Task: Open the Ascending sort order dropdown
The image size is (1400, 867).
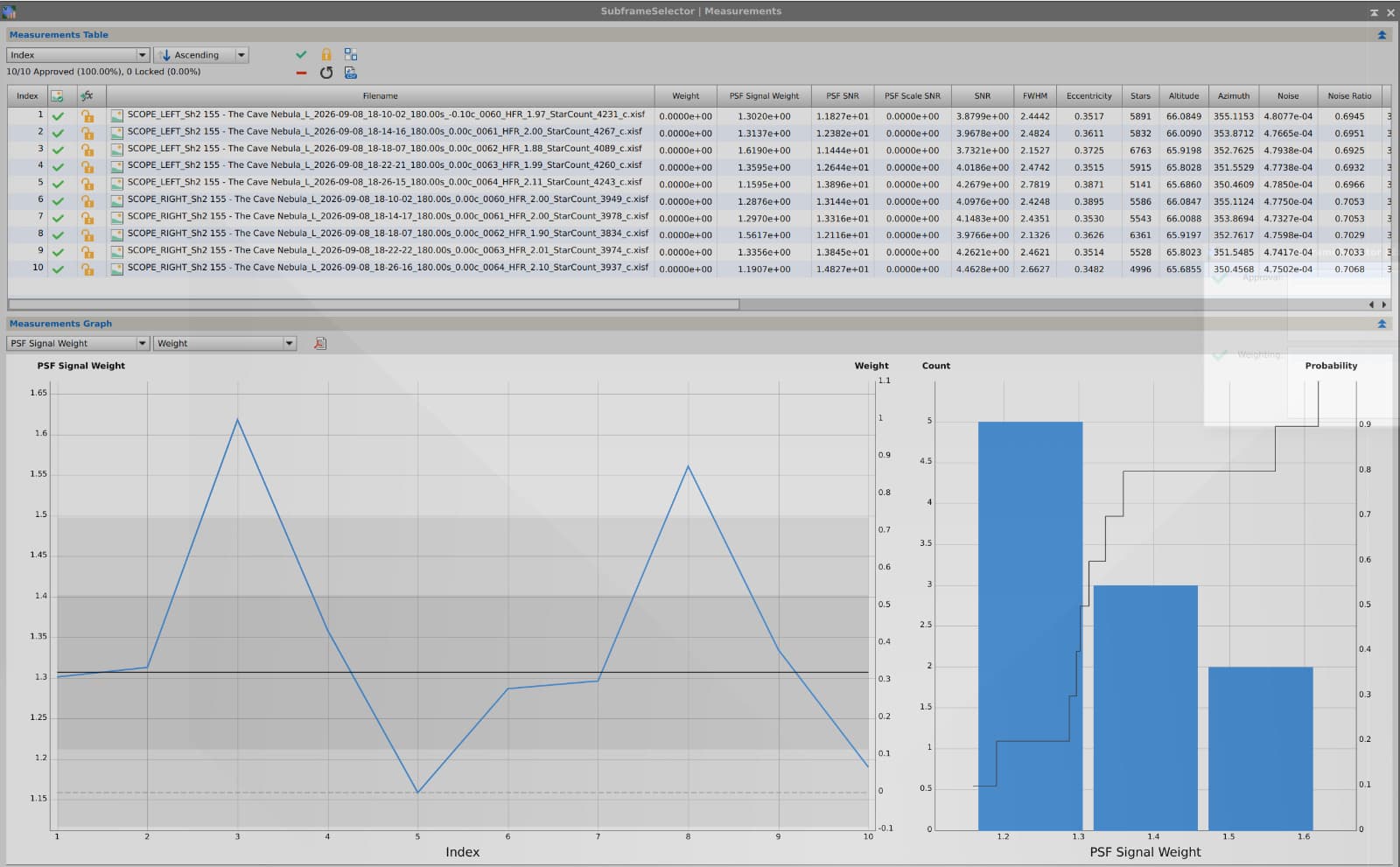Action: [201, 55]
